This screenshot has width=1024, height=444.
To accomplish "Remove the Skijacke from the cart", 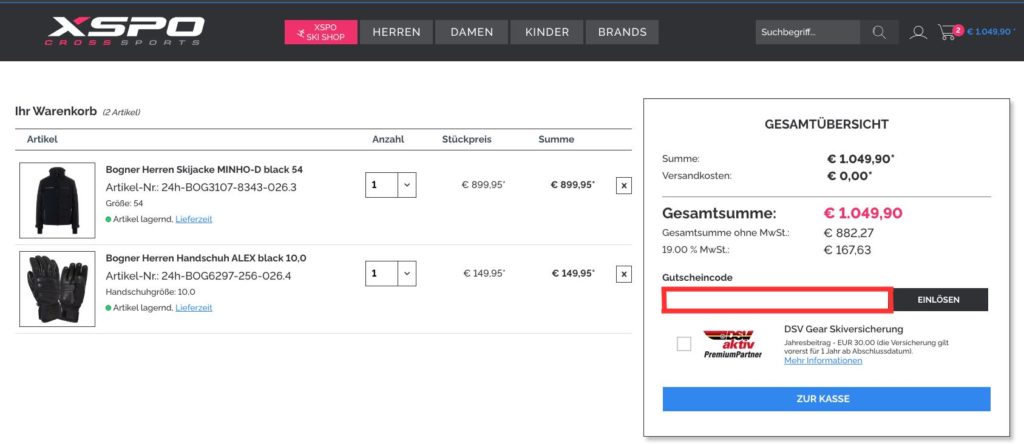I will coord(624,185).
